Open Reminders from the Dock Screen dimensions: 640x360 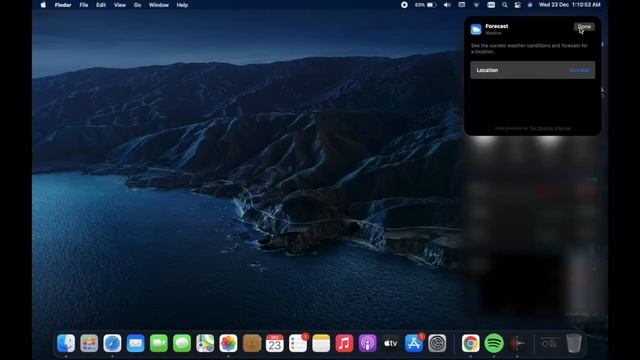pyautogui.click(x=298, y=343)
